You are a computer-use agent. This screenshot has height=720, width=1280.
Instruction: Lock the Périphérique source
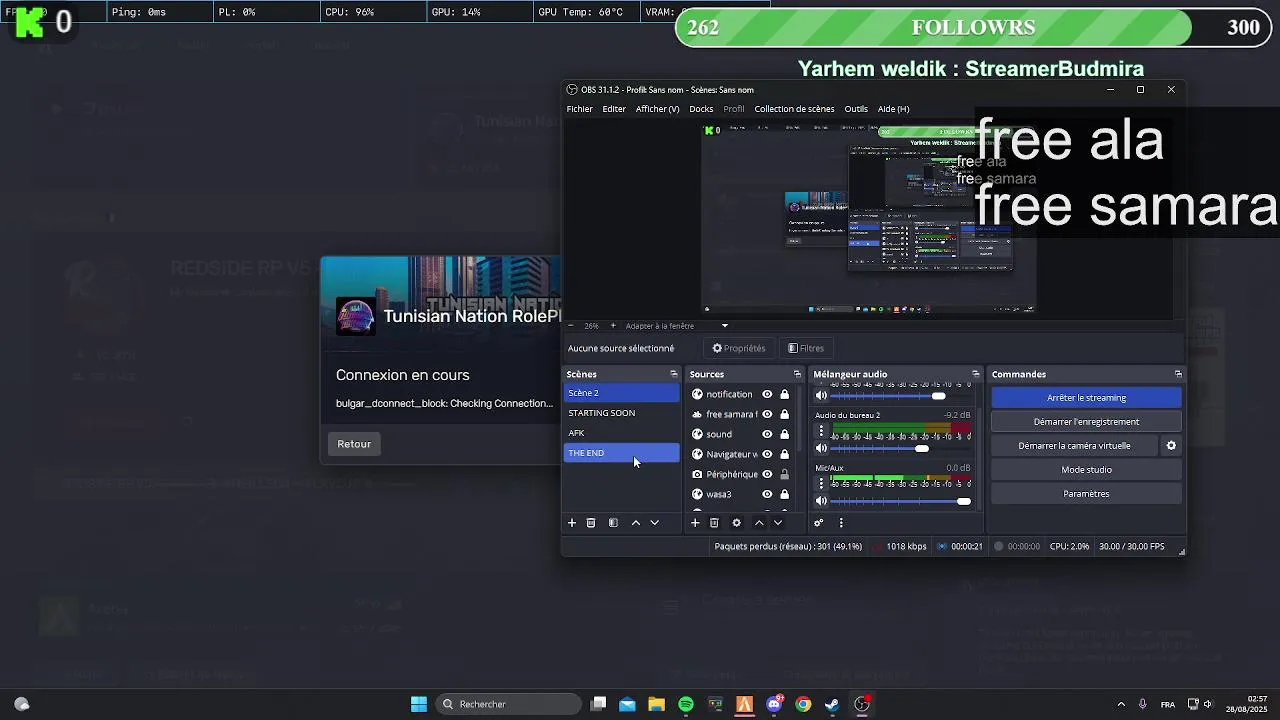point(784,474)
